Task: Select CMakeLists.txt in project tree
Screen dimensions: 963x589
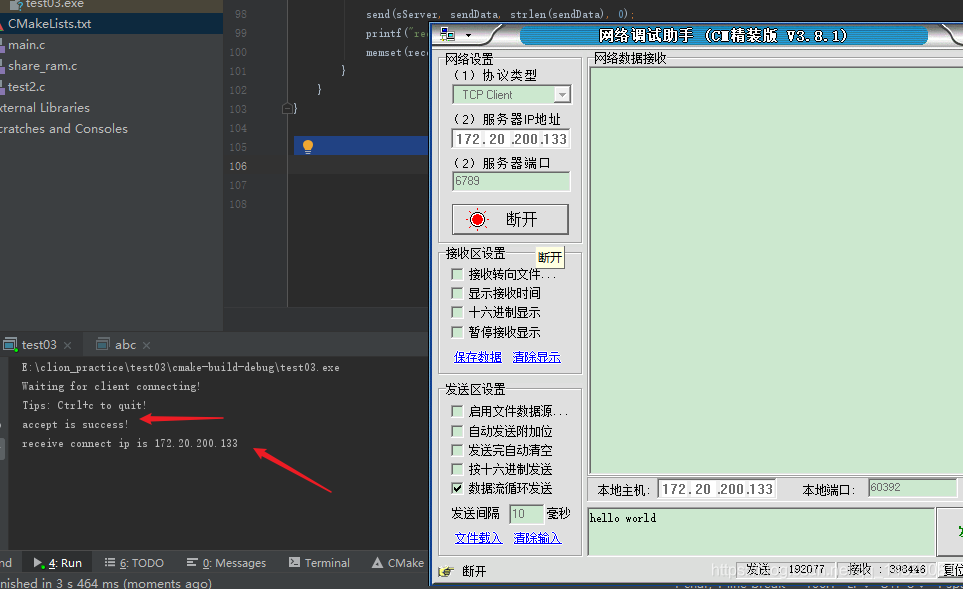Action: pyautogui.click(x=49, y=24)
